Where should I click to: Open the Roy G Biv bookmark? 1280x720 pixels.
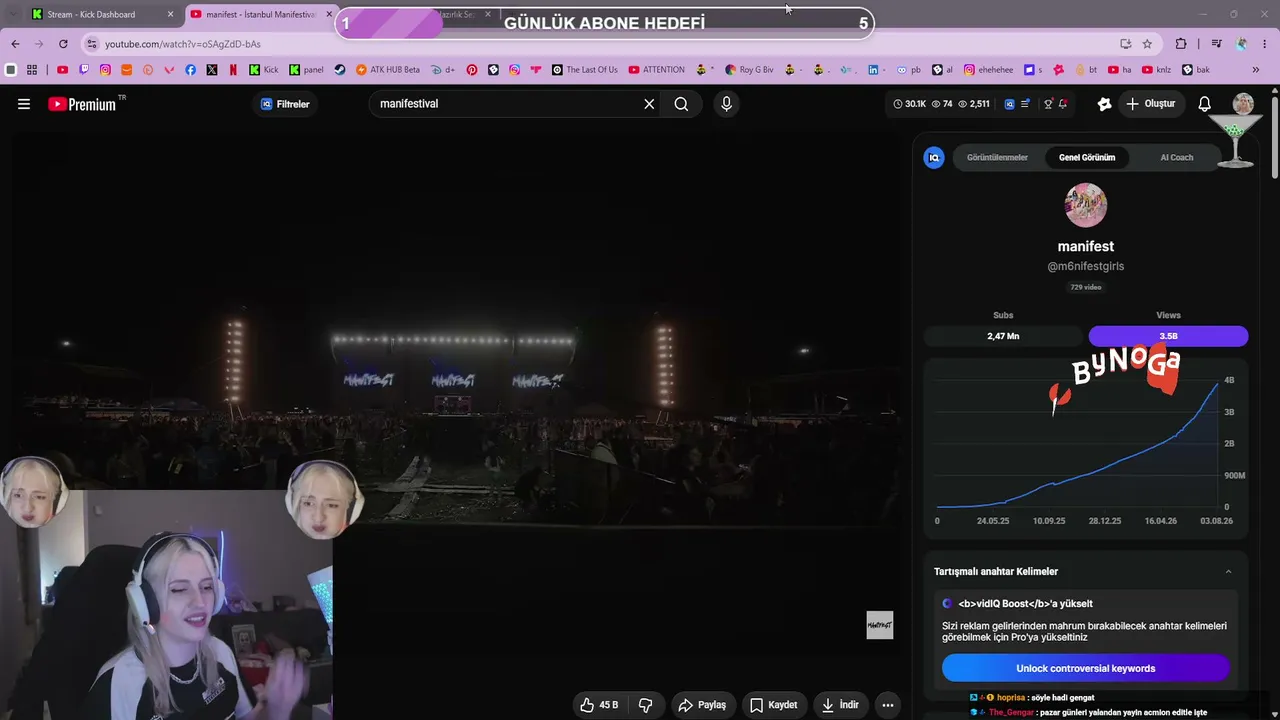coord(750,70)
